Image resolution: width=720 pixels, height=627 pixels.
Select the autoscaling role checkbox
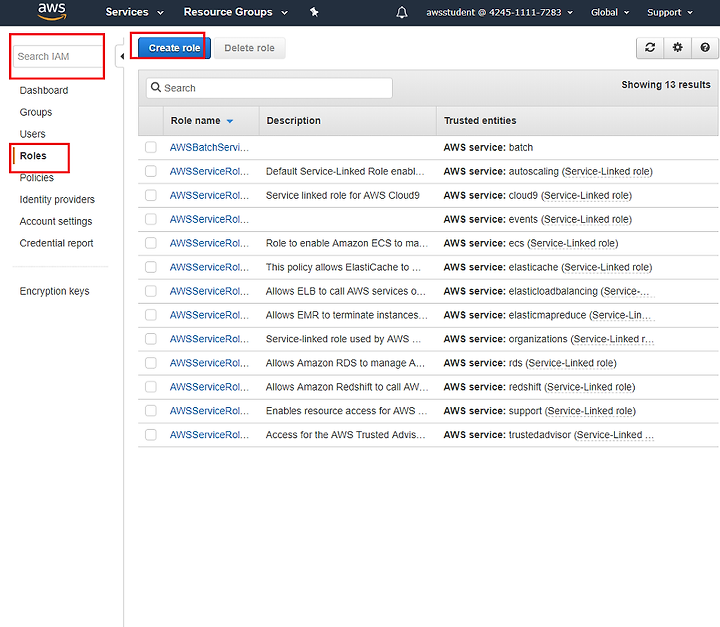click(x=151, y=171)
